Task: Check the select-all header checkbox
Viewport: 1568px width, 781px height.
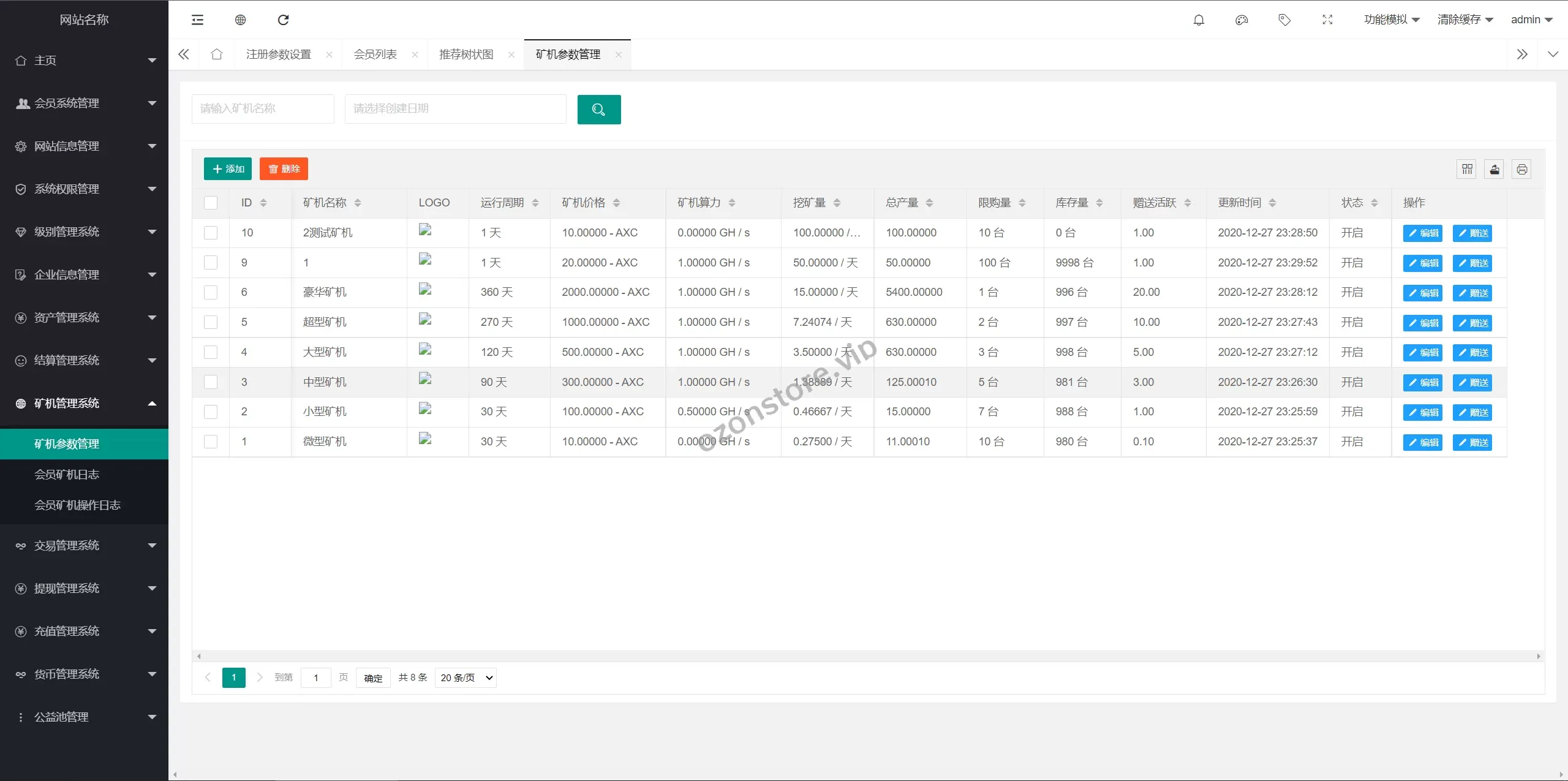Action: click(x=211, y=203)
